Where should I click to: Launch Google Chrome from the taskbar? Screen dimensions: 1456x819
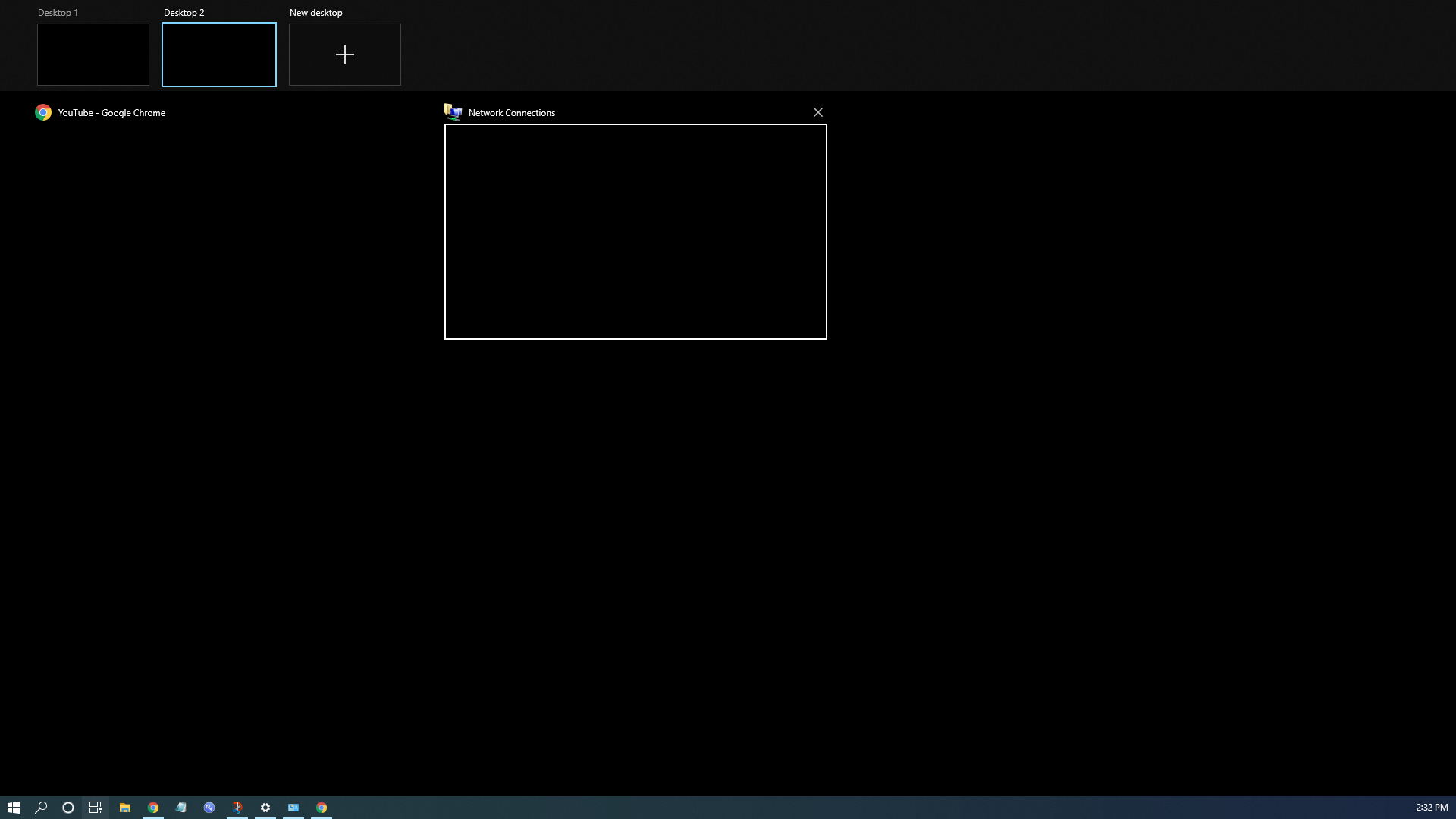154,808
